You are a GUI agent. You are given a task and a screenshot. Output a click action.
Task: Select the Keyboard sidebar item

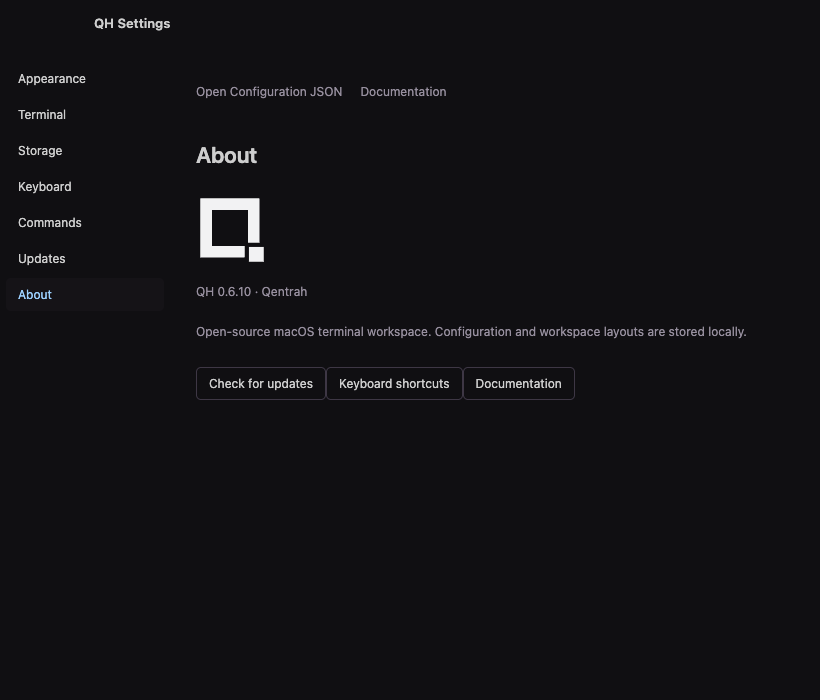coord(85,187)
